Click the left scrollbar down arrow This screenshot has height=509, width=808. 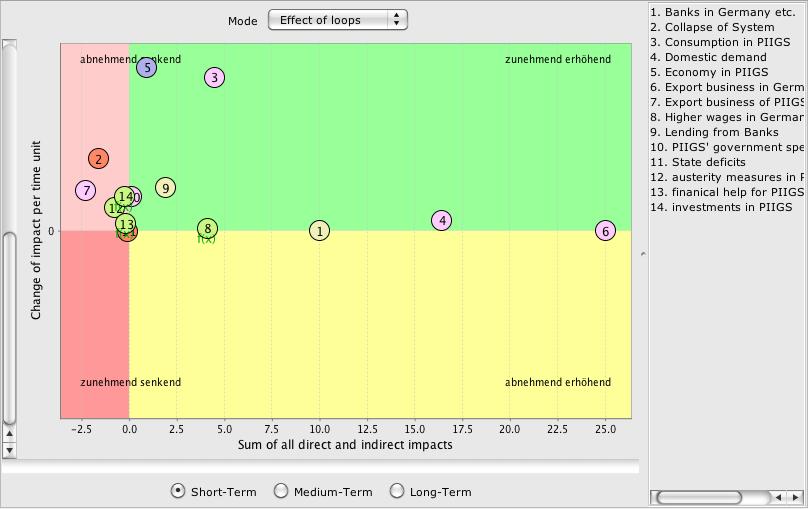tap(9, 451)
